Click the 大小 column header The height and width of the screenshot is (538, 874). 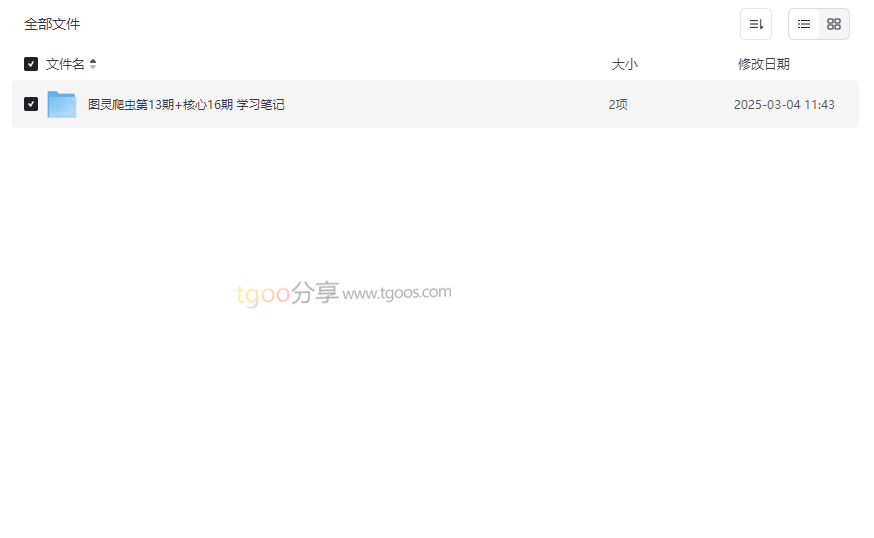tap(624, 64)
